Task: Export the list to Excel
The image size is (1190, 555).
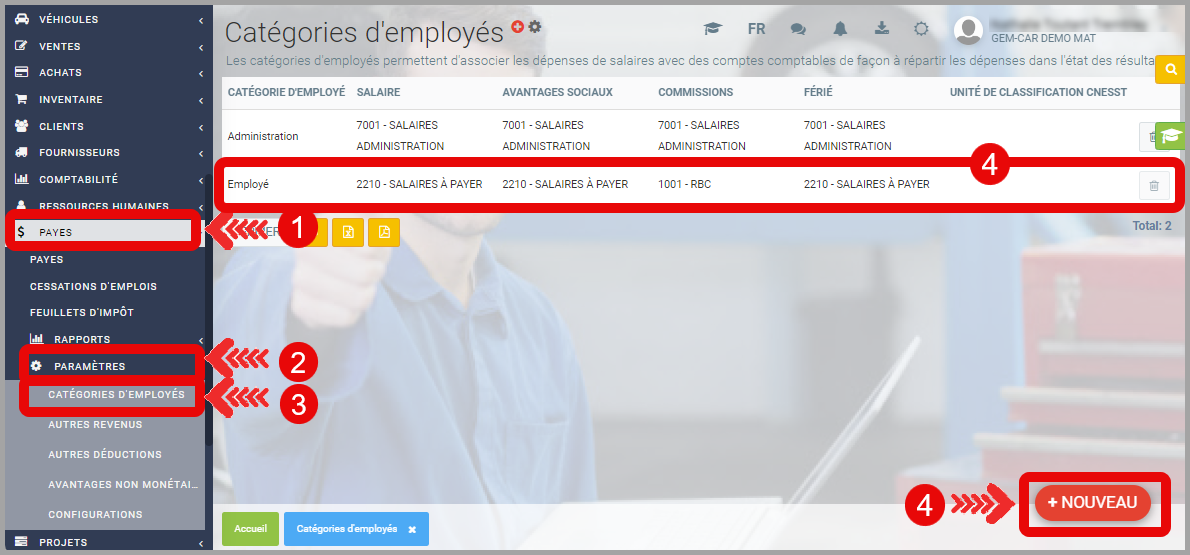Action: point(347,231)
